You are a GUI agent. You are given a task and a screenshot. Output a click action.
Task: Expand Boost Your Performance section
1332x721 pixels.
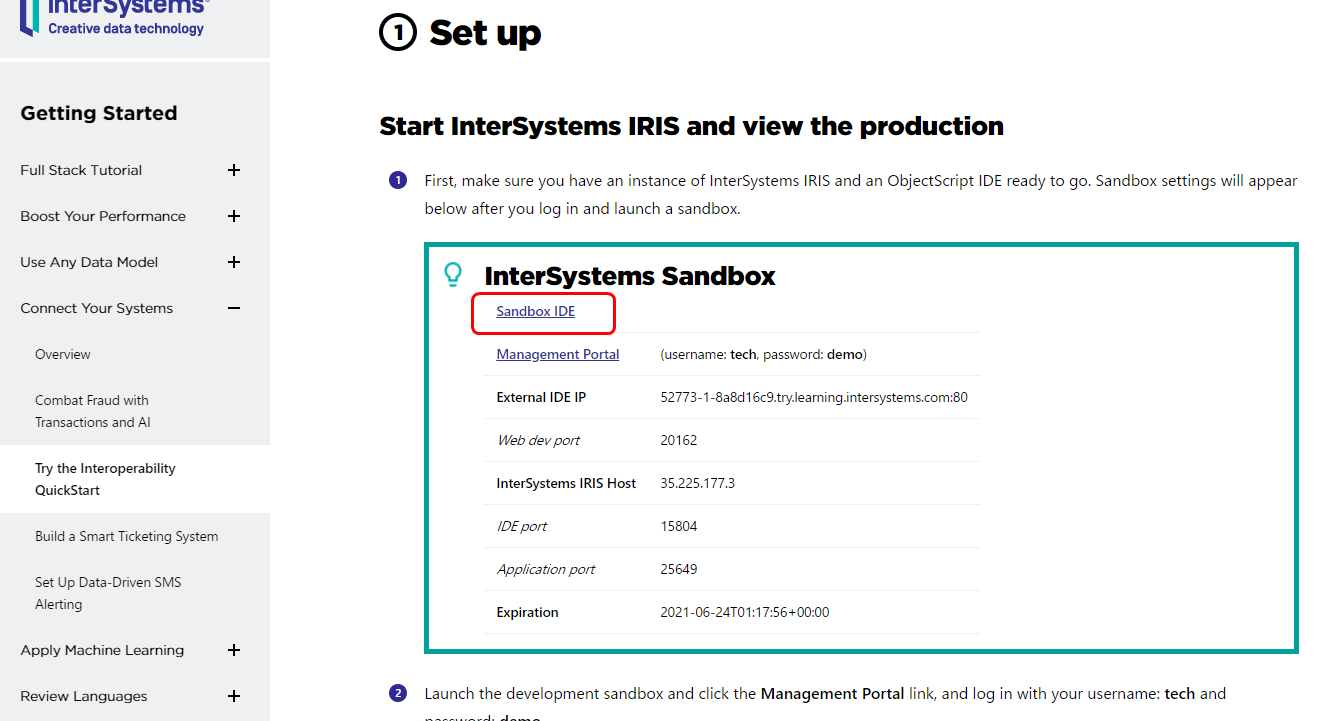(233, 216)
